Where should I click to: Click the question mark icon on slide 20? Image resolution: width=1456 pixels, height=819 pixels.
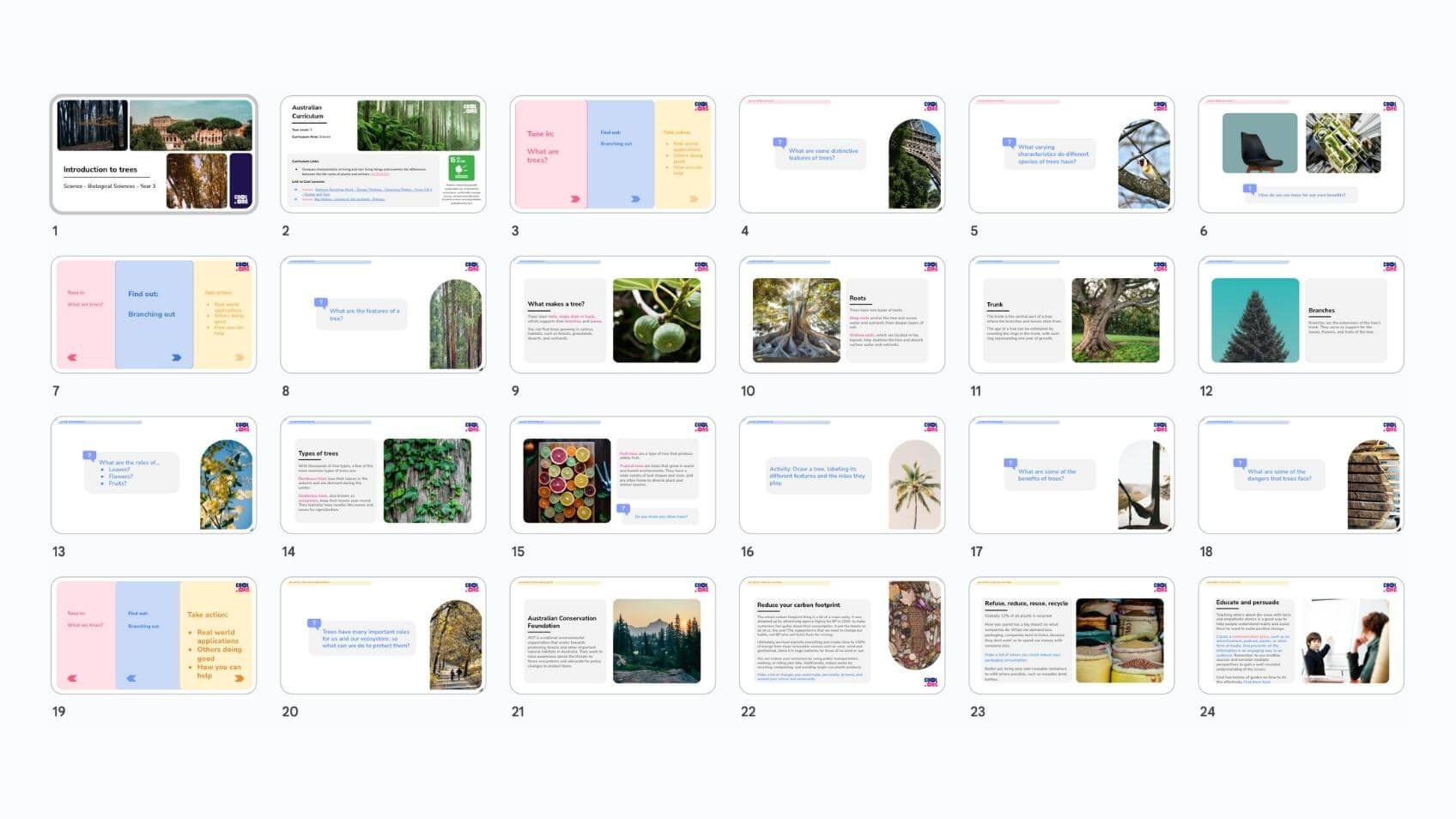pos(314,623)
